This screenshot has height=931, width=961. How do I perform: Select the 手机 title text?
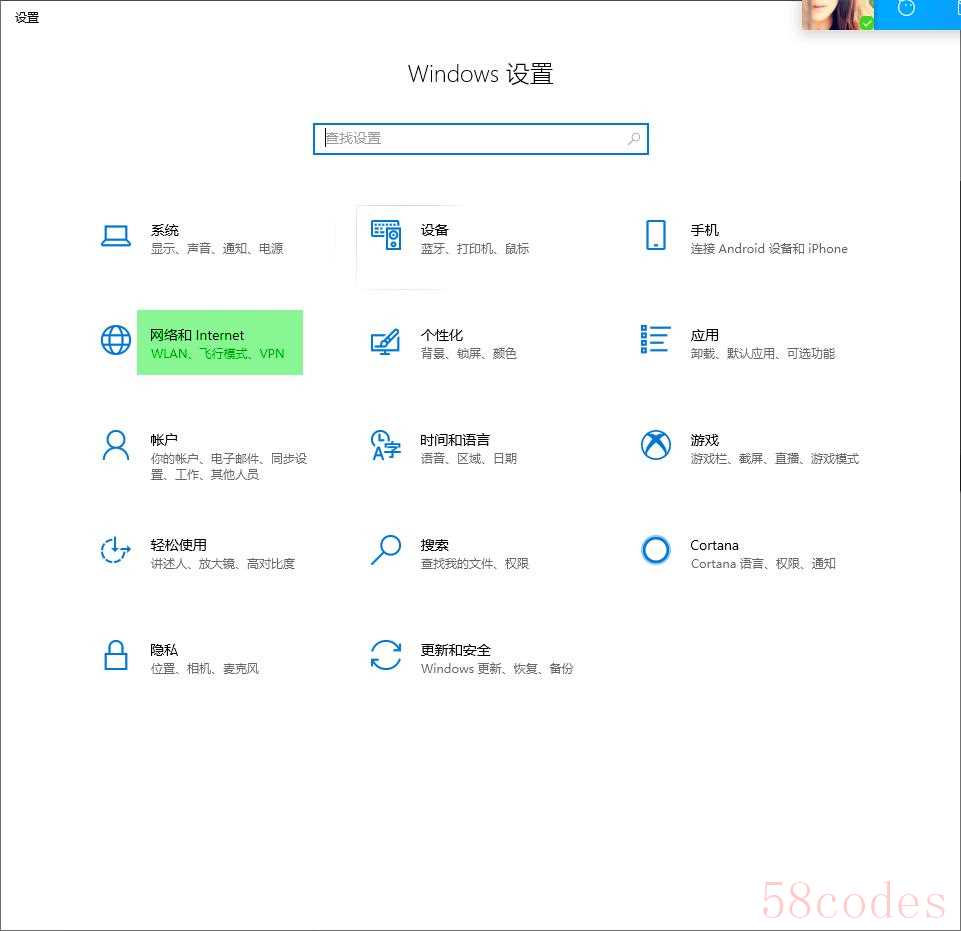(705, 230)
